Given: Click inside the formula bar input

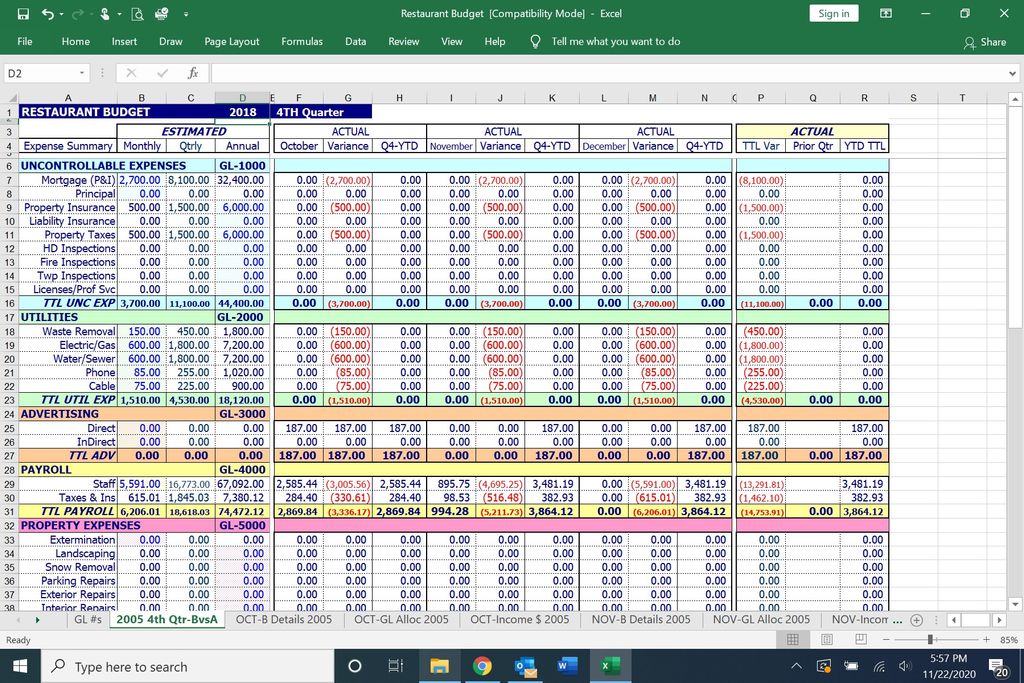Looking at the screenshot, I should click(607, 73).
